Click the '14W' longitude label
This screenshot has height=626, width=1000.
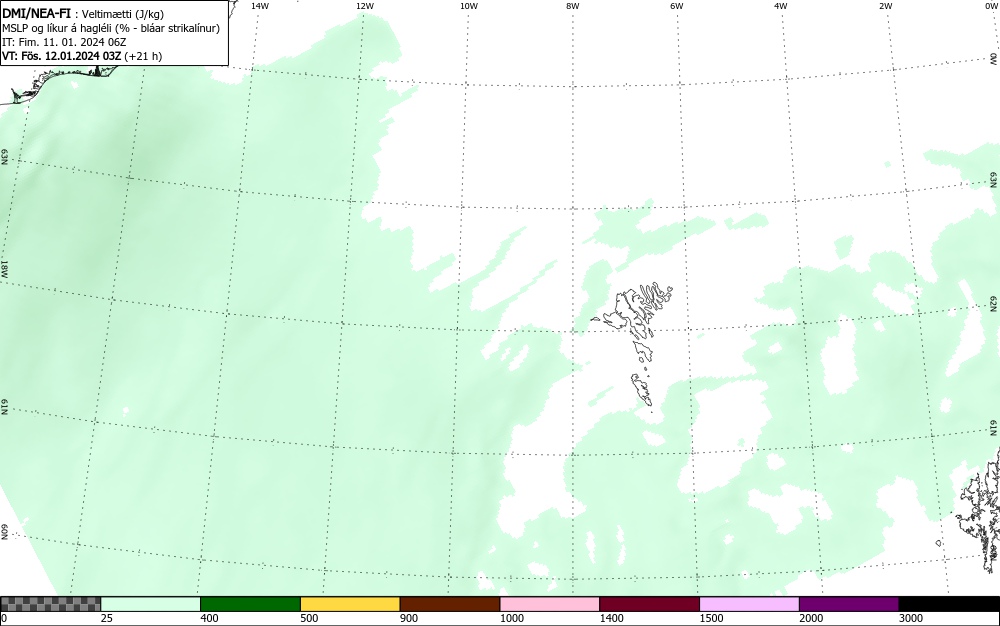(260, 6)
